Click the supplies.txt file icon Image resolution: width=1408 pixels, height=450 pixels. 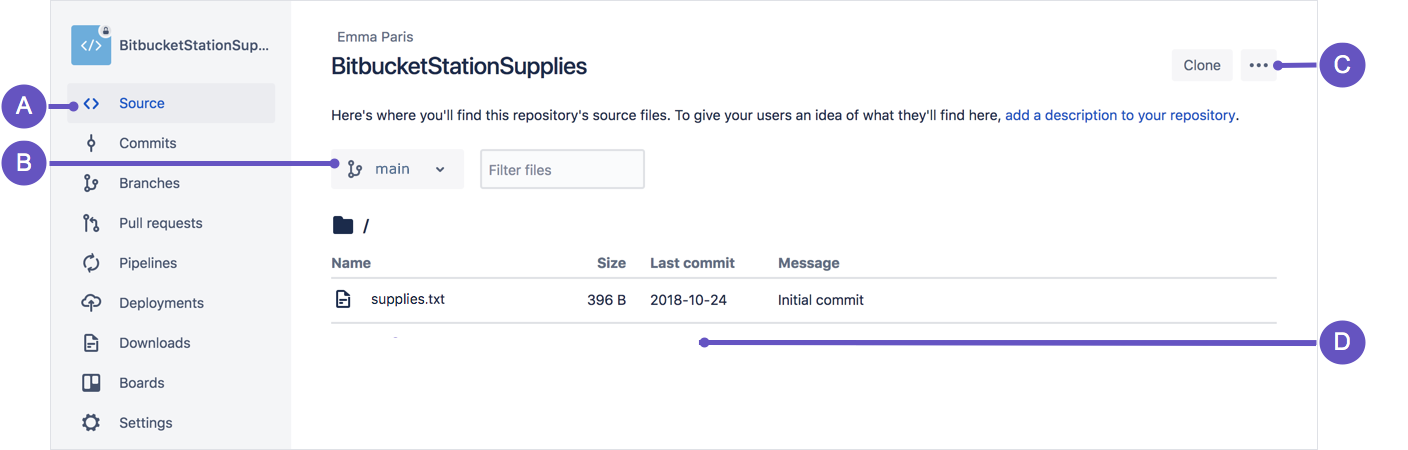[x=343, y=299]
